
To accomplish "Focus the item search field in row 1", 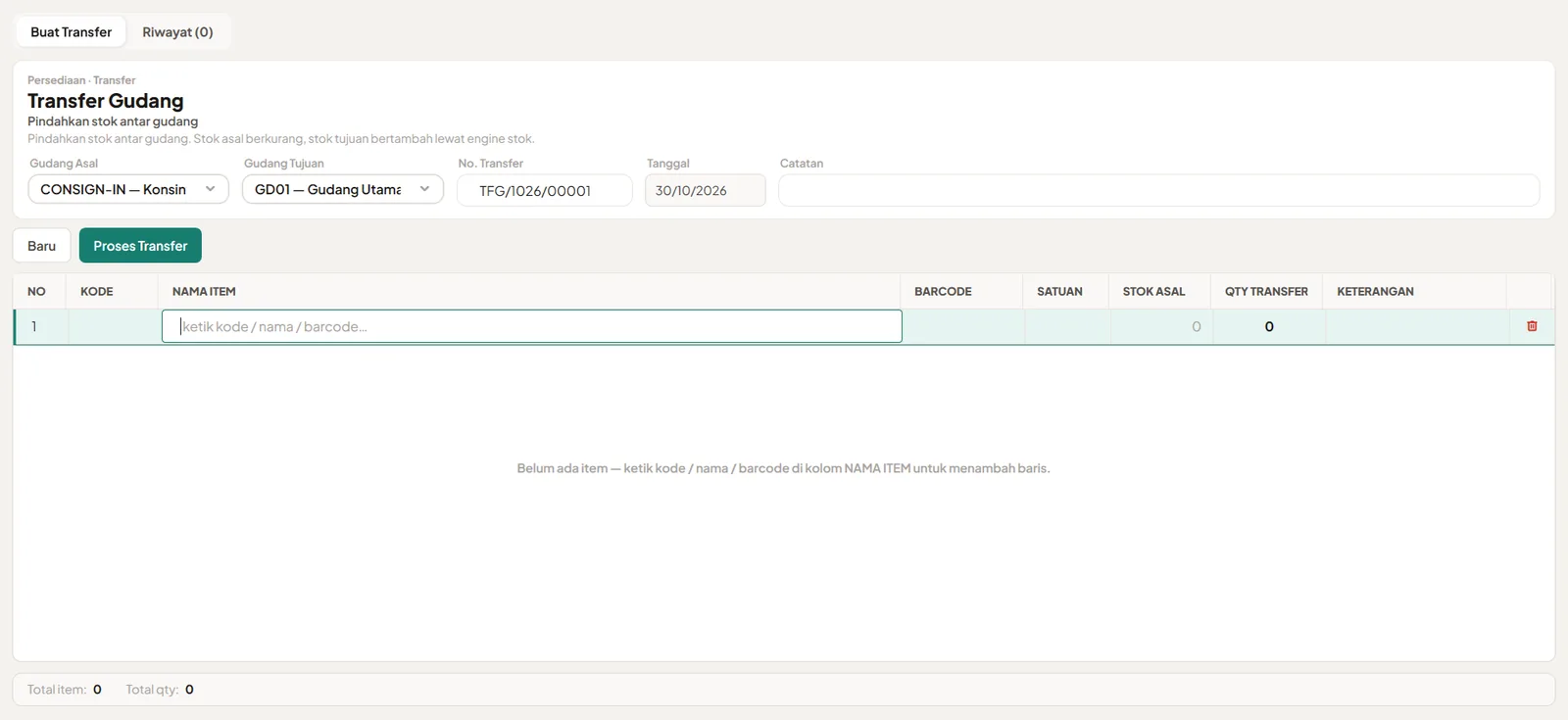I will tap(532, 326).
